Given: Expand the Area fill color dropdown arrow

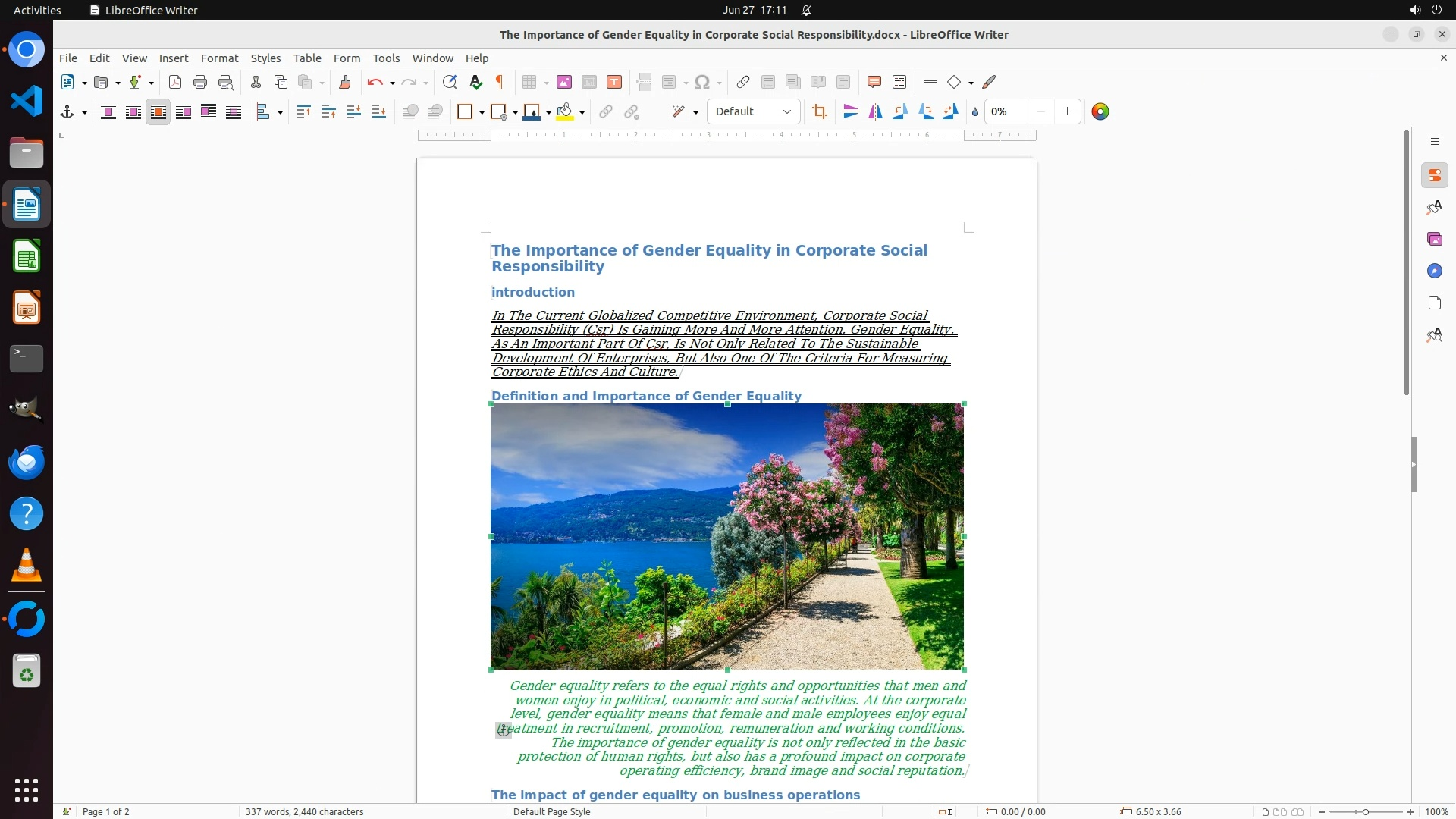Looking at the screenshot, I should pyautogui.click(x=582, y=113).
